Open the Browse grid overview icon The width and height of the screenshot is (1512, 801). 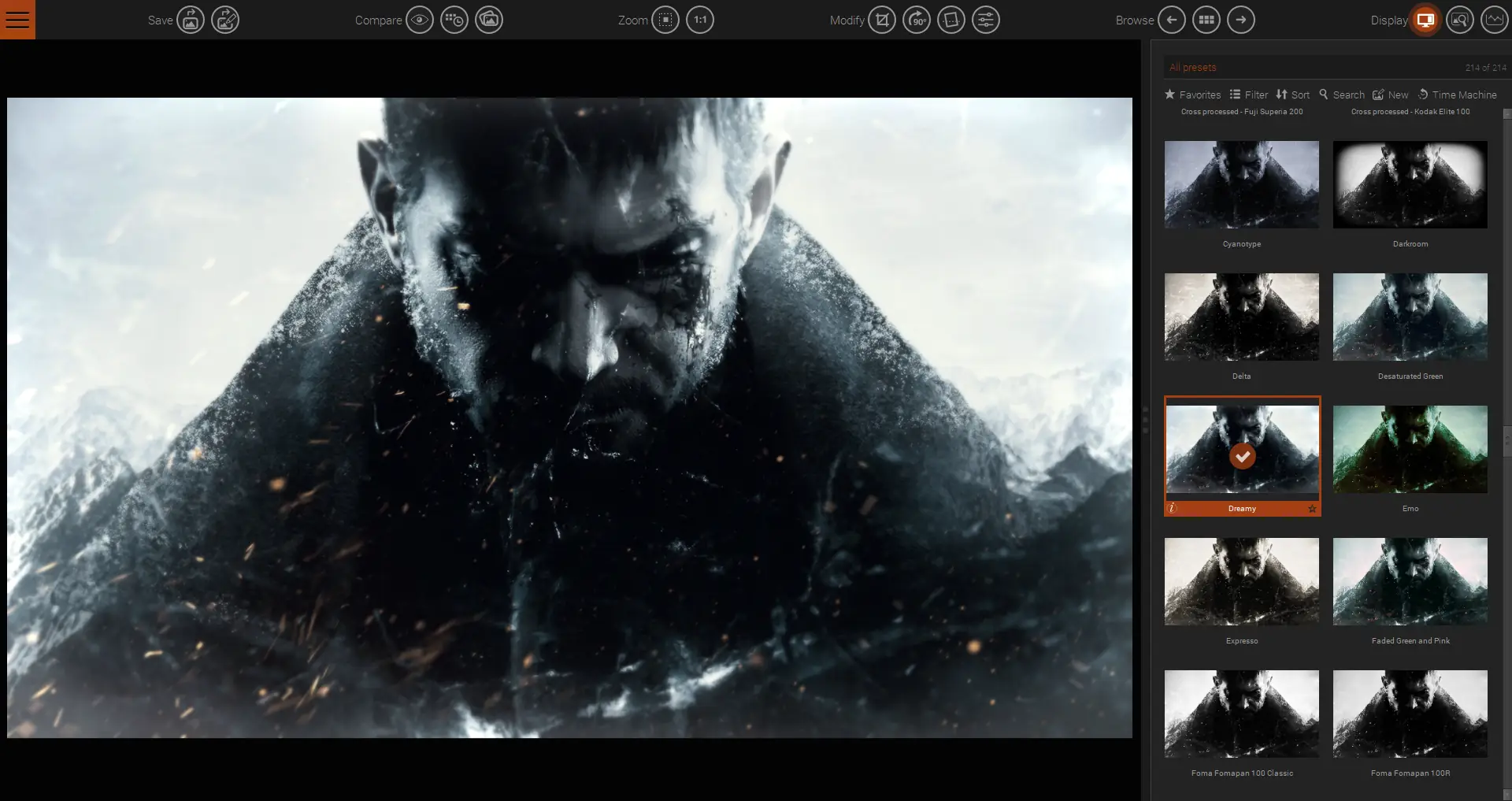pyautogui.click(x=1206, y=20)
